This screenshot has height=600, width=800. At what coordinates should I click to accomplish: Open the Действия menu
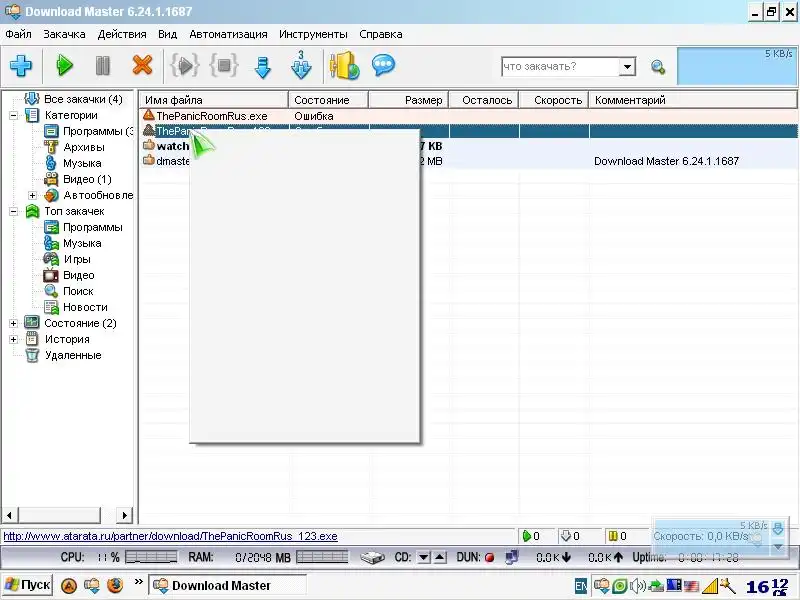click(x=122, y=34)
